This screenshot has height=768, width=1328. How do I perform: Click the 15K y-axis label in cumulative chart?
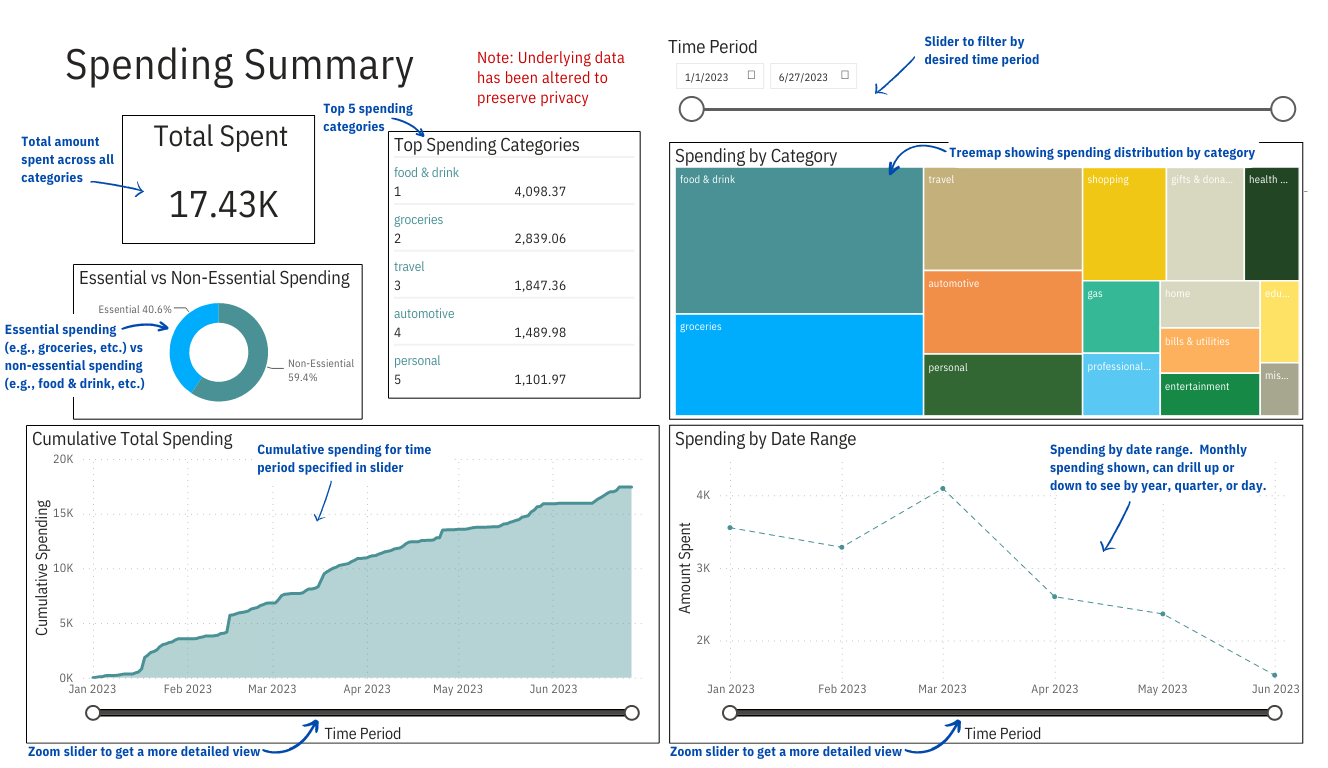pos(63,513)
